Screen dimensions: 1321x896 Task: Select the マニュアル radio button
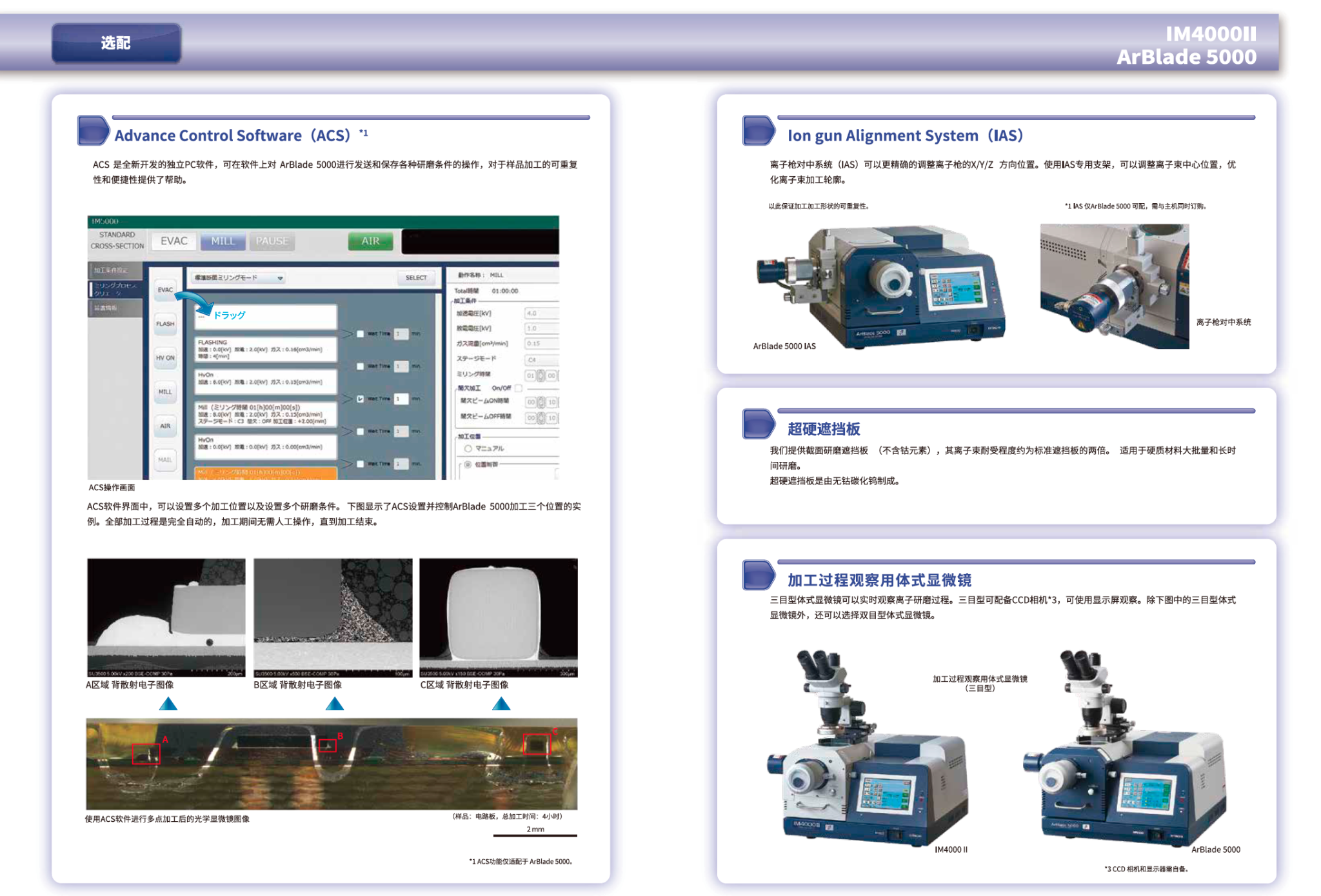[468, 448]
